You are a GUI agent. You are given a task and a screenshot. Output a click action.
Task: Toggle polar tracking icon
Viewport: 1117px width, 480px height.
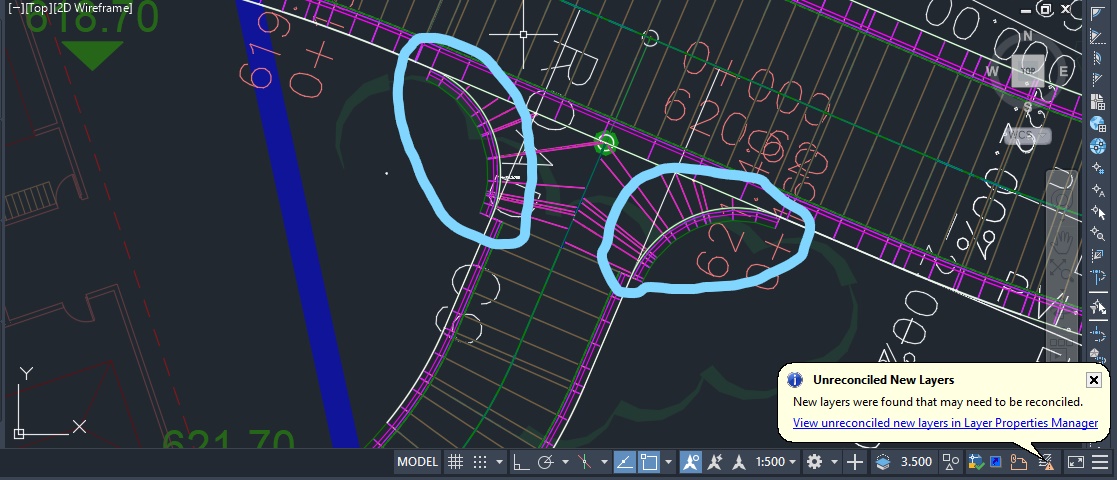pos(546,462)
